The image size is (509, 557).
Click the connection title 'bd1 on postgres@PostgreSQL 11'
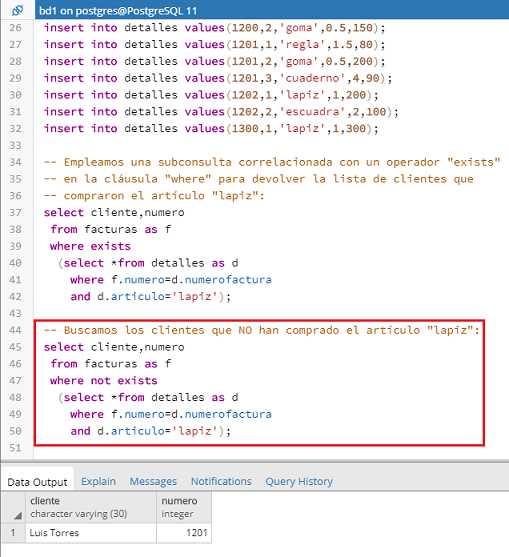[x=118, y=11]
